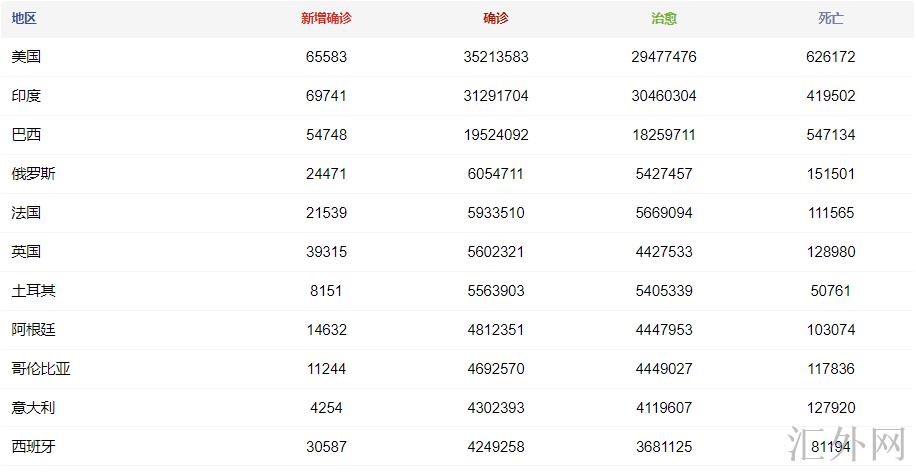Click India's new cases value 69741

point(326,96)
